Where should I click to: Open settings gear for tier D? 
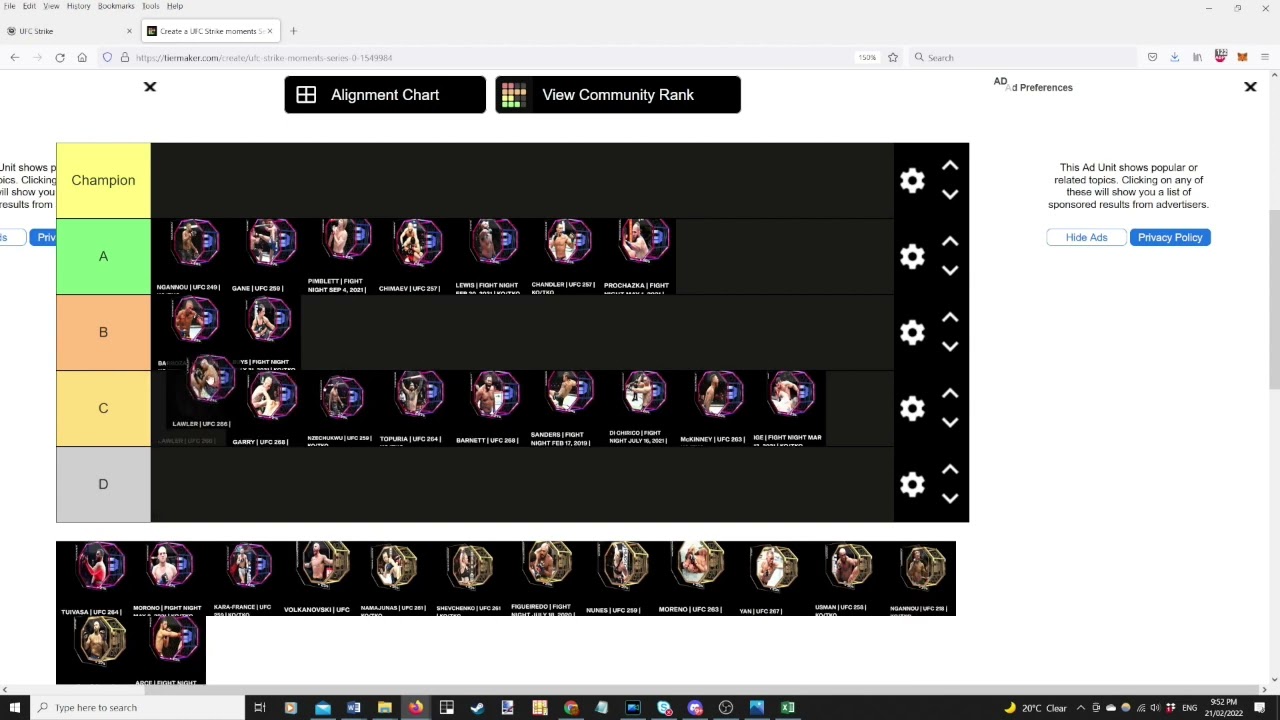coord(912,485)
